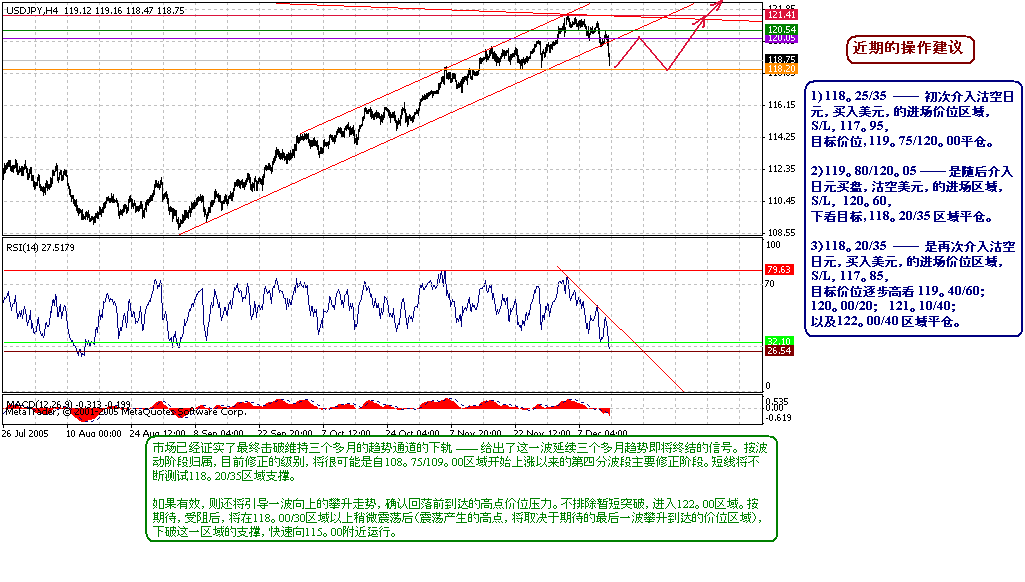Click the 26 Jul 2005 date label
This screenshot has height=582, width=1025.
point(25,433)
